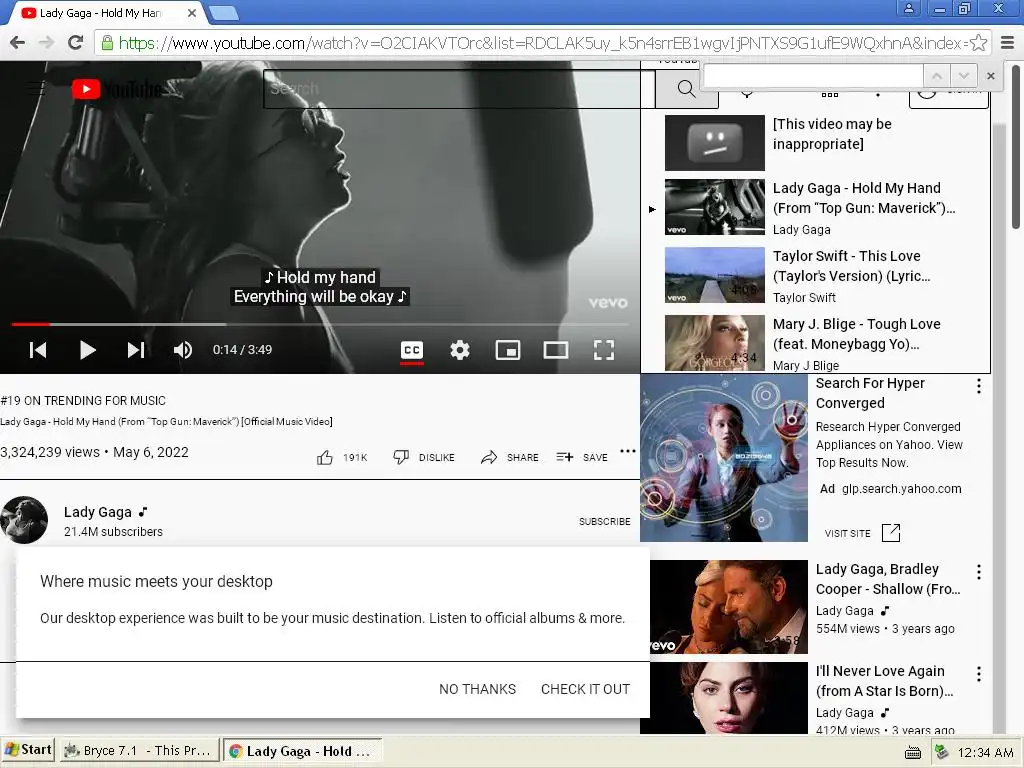Go to previous find result arrow
Image resolution: width=1024 pixels, height=768 pixels.
pos(936,76)
